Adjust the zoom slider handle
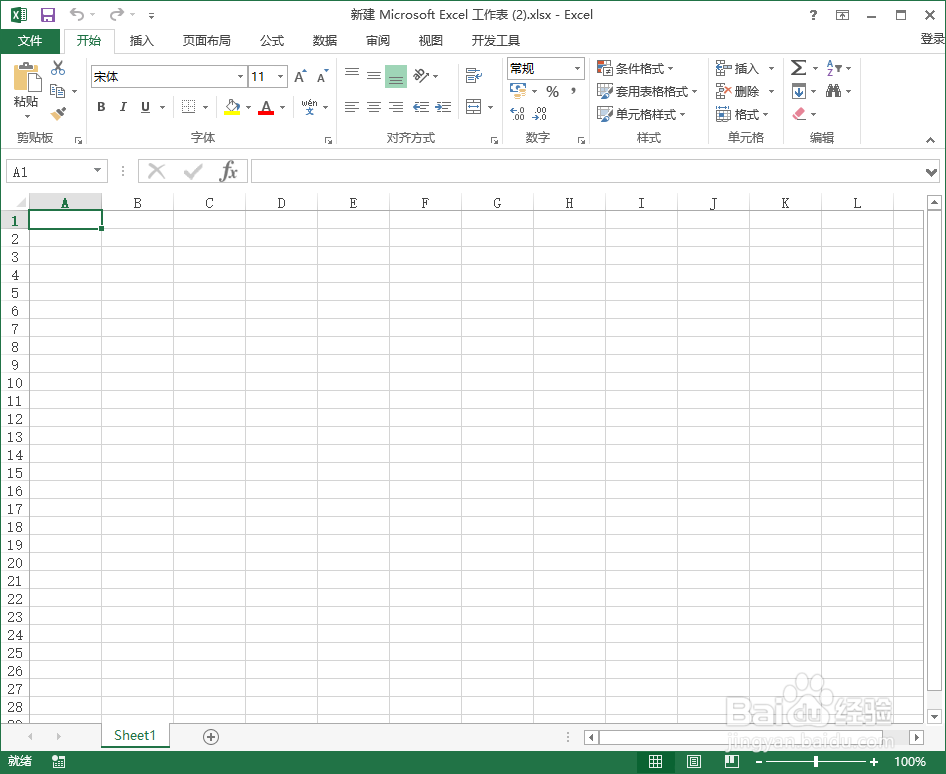The image size is (946, 774). pyautogui.click(x=816, y=761)
